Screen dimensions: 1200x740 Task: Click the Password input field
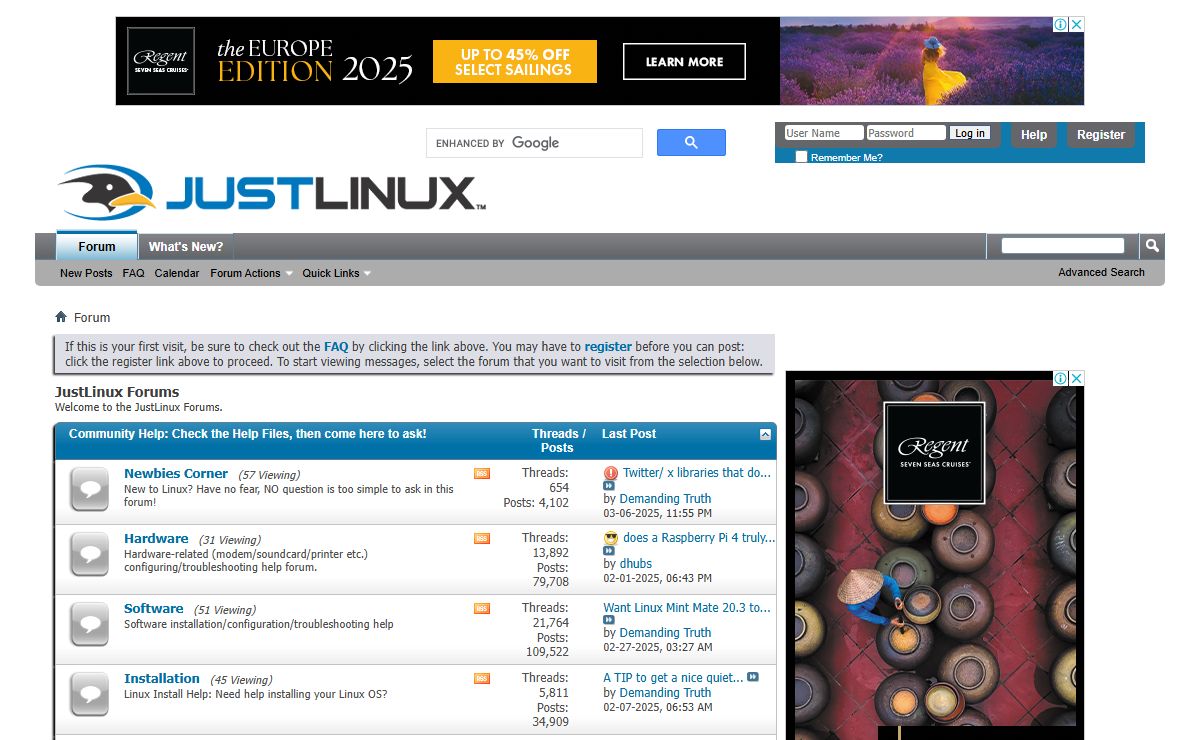(x=906, y=133)
